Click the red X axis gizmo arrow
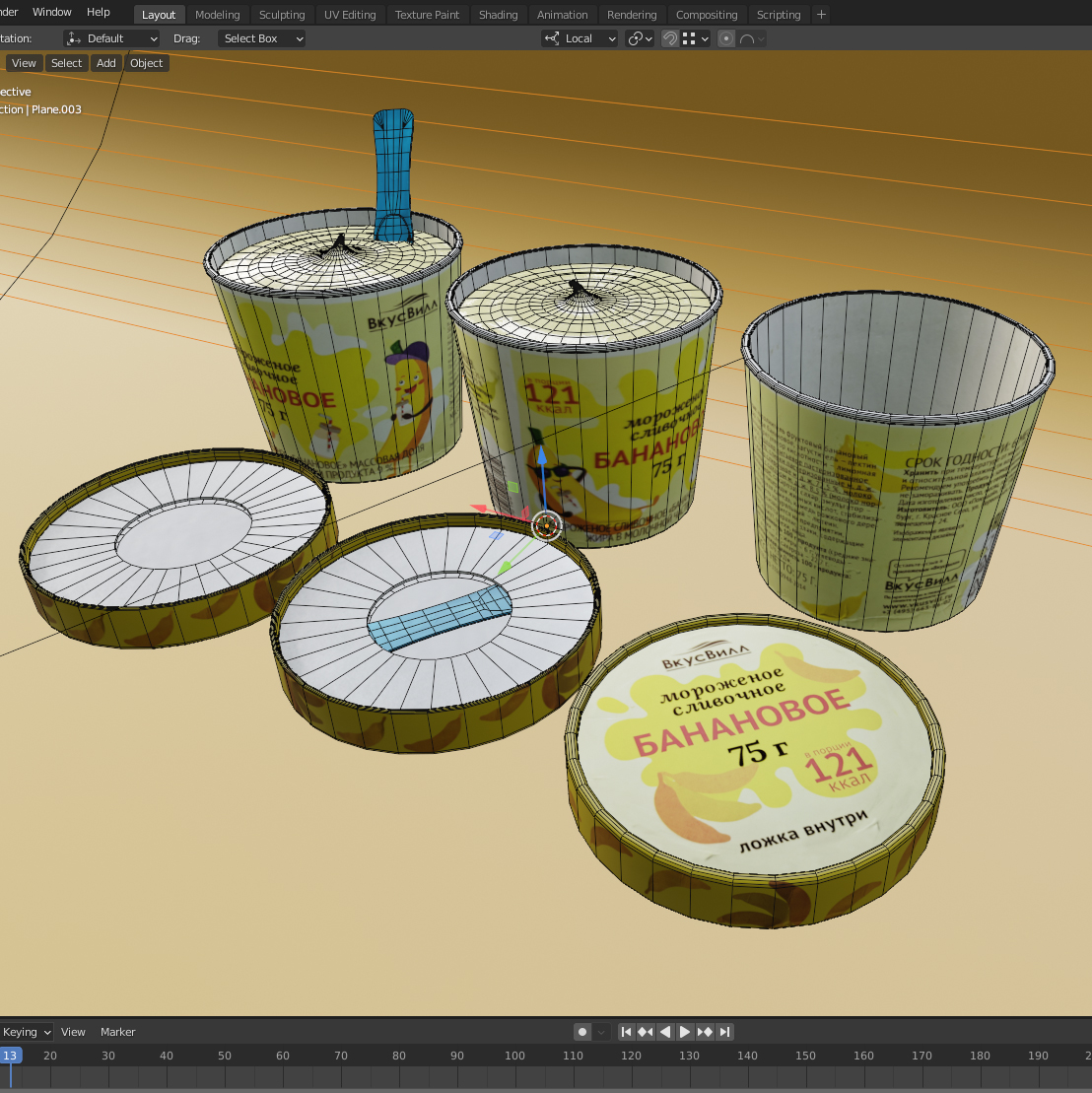 479,509
